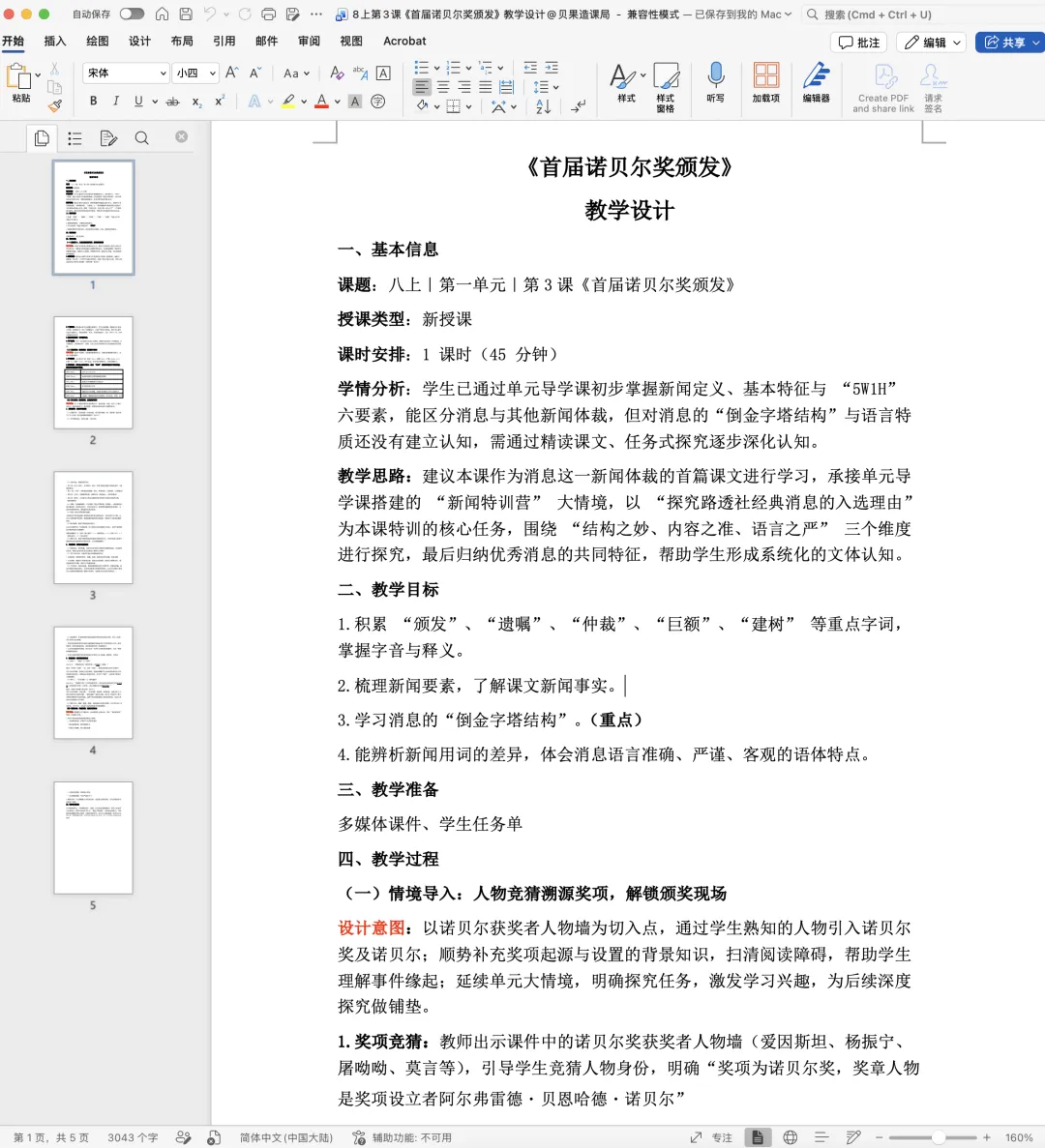Click the 听写 dictate microphone
This screenshot has width=1045, height=1148.
715,82
